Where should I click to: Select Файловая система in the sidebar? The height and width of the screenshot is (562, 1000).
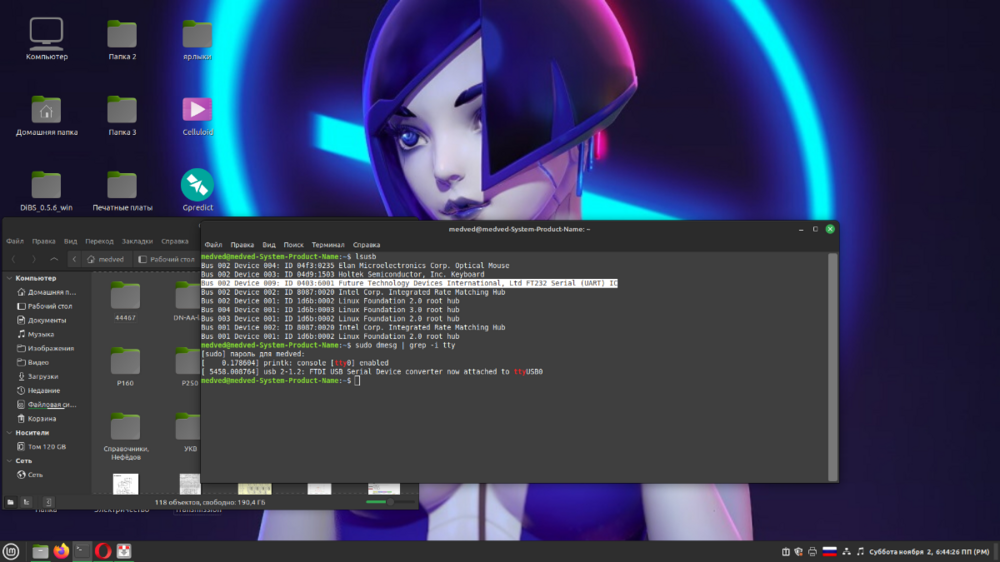click(46, 404)
